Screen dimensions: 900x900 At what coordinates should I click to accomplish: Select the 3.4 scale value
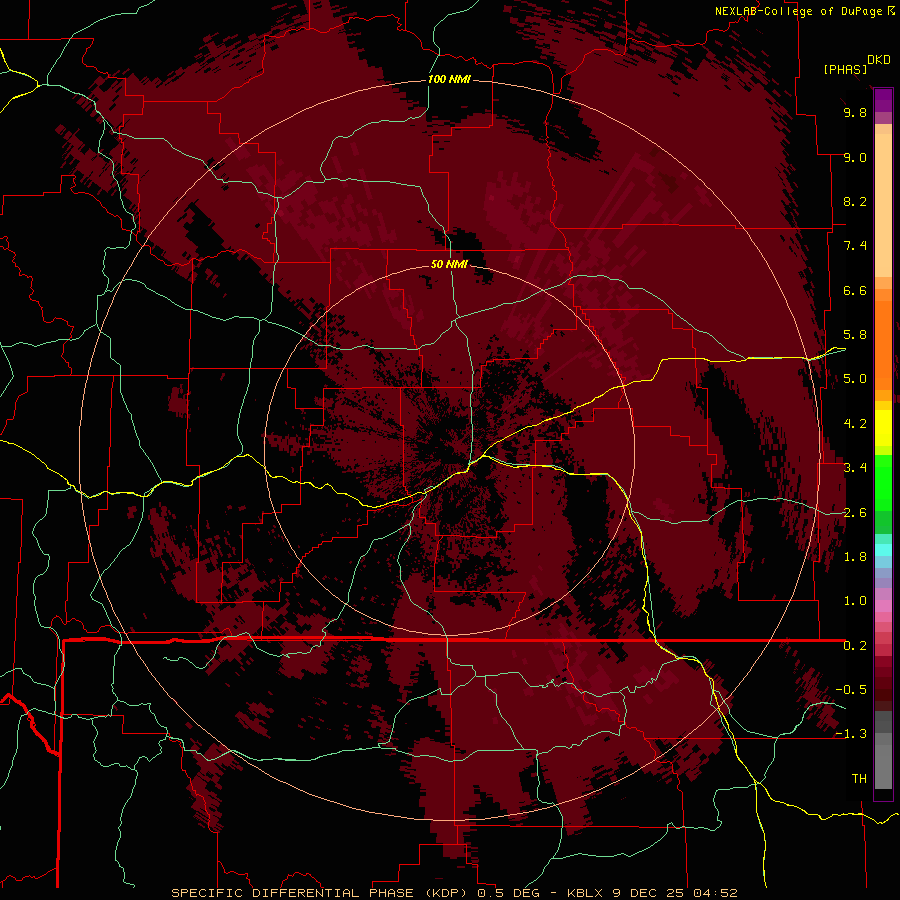tap(855, 468)
